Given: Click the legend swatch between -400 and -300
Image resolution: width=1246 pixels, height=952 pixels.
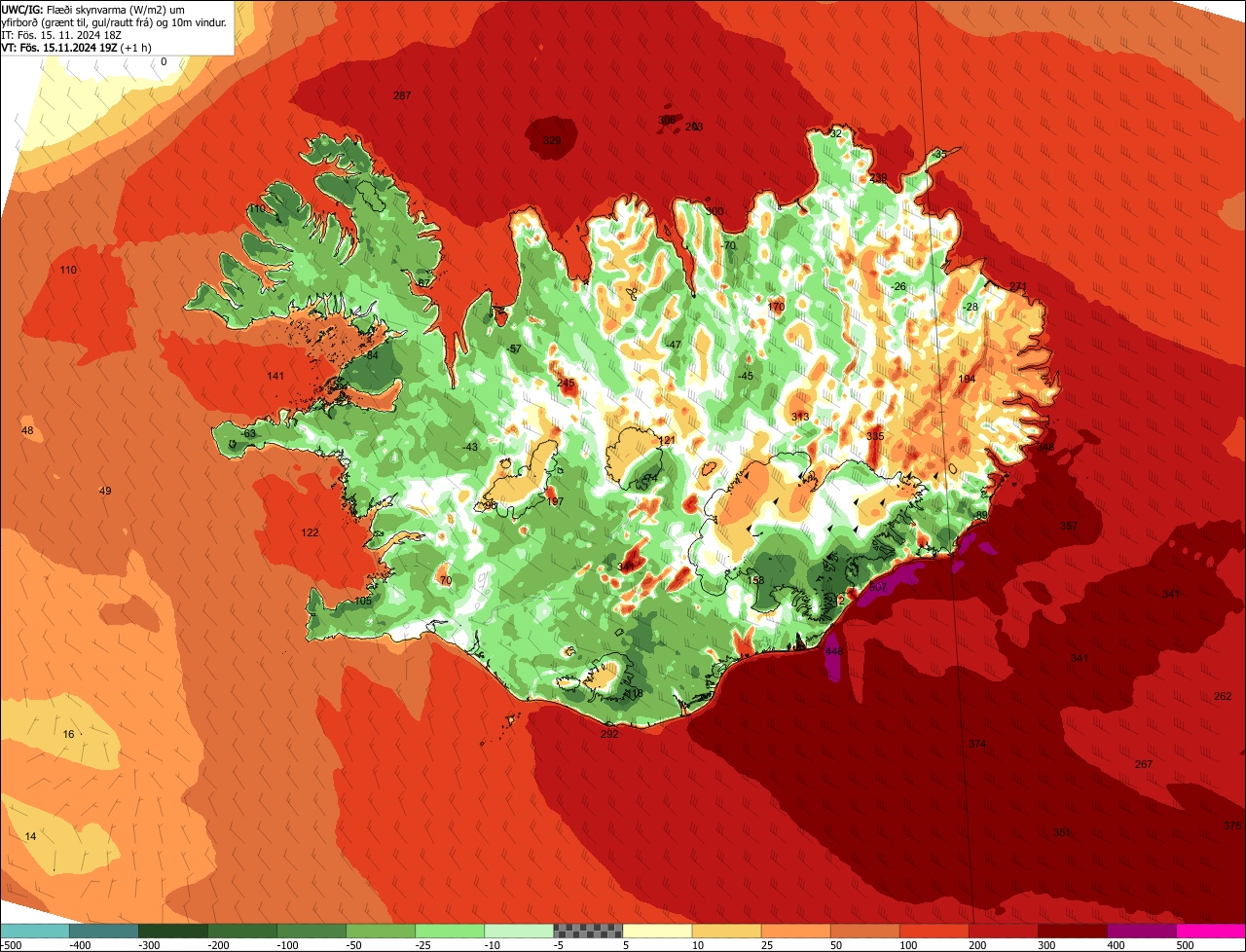Looking at the screenshot, I should (x=104, y=931).
